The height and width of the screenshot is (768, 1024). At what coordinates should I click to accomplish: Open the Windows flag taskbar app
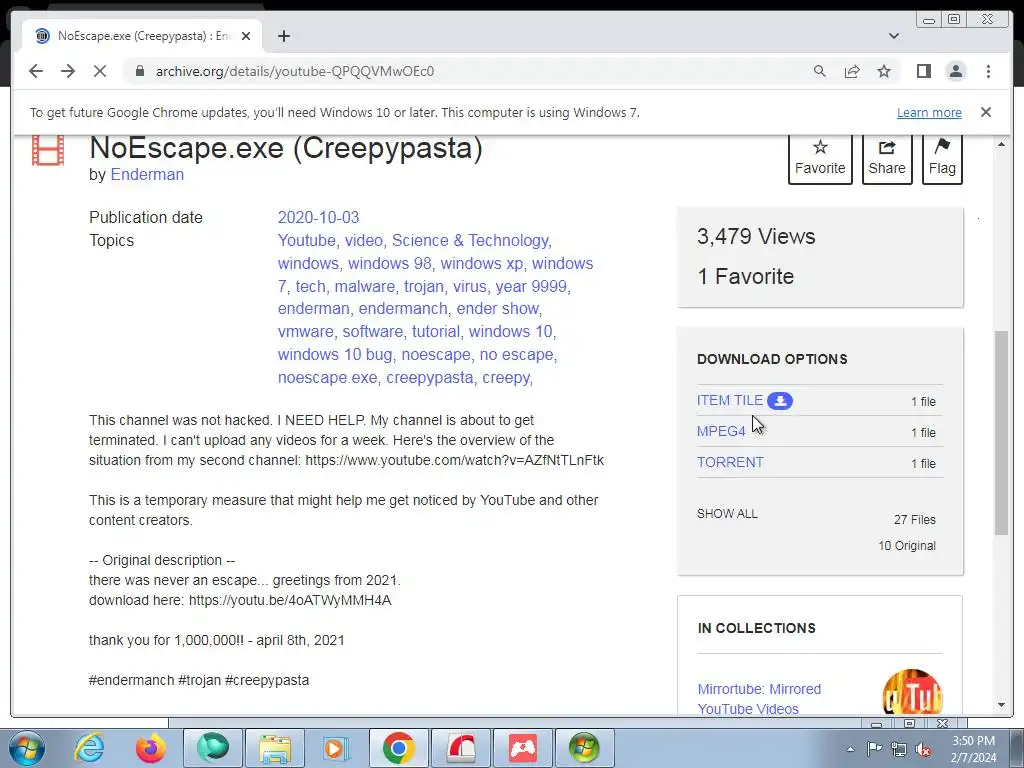[x=585, y=748]
